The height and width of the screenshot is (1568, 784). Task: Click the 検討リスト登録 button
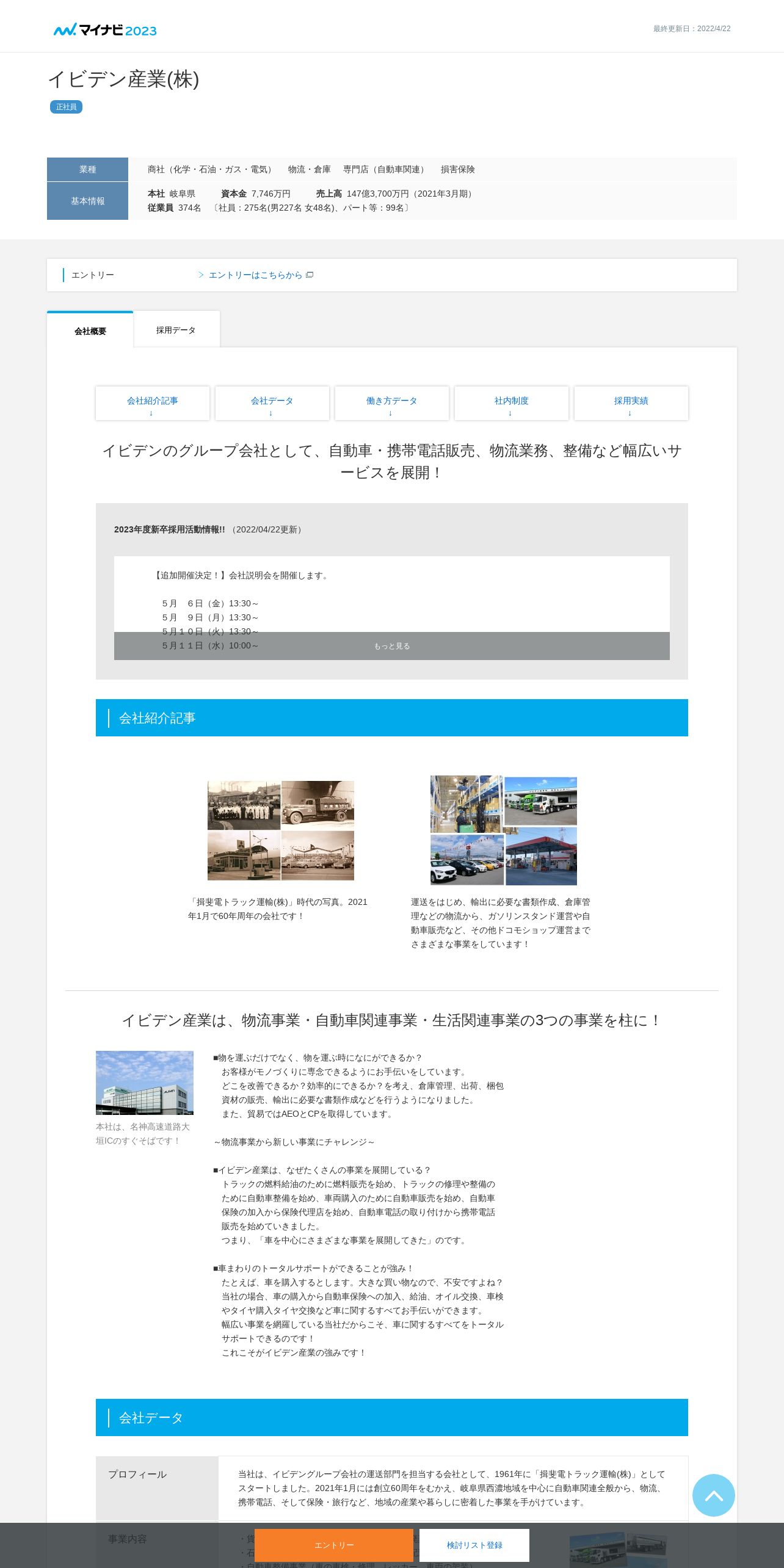(474, 1545)
